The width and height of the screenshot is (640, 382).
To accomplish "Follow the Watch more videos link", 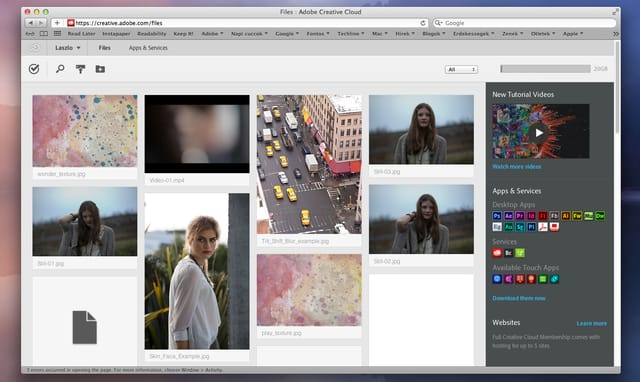I will (x=517, y=167).
